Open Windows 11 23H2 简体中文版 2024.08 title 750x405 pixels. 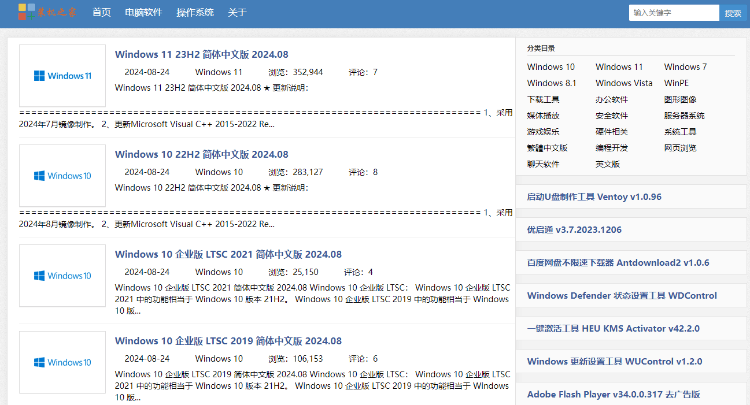point(201,55)
